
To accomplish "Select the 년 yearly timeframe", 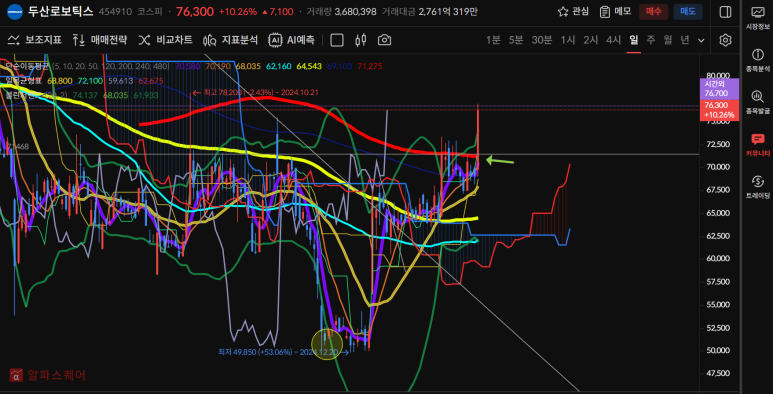I will coord(684,40).
